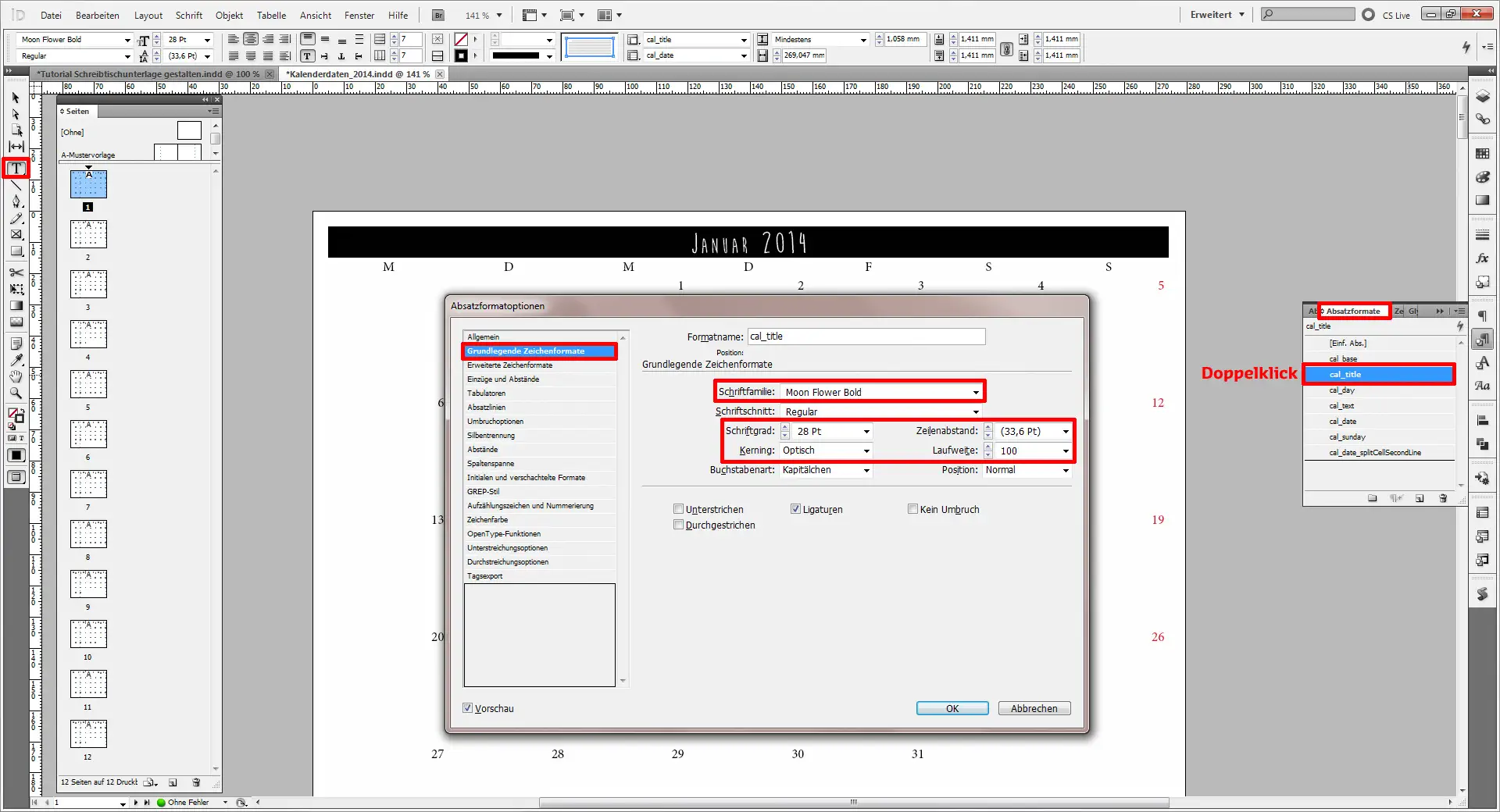Confirm the dialog with OK
Screen dimensions: 1500x812
coord(952,708)
